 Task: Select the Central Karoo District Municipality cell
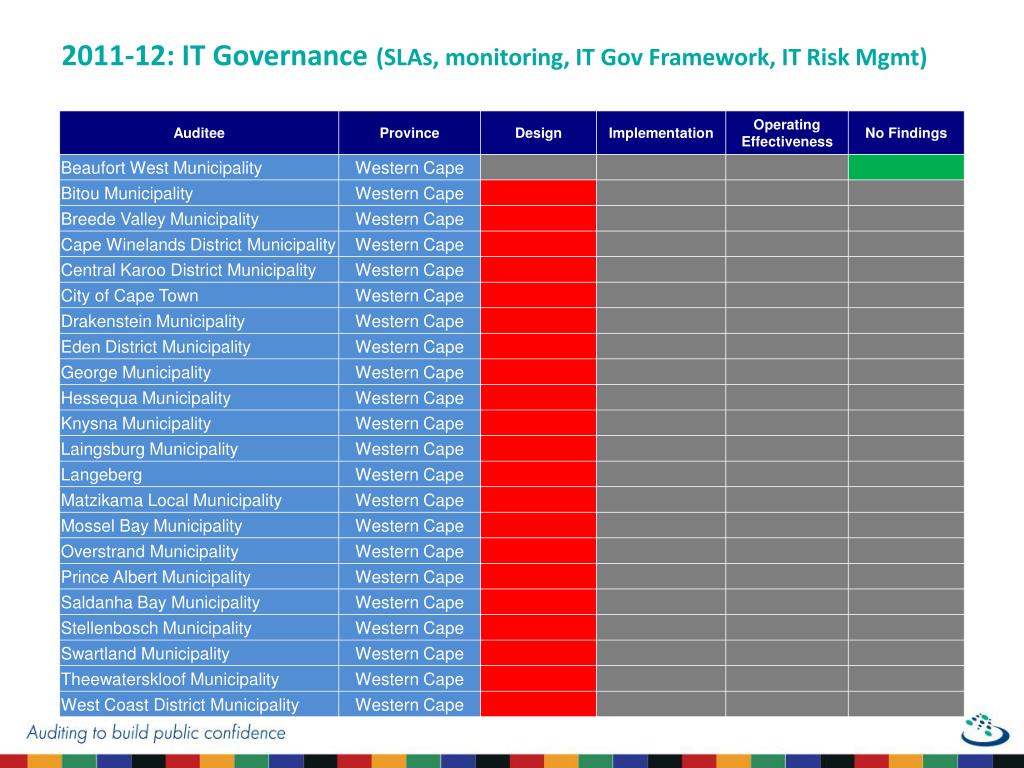click(x=199, y=270)
